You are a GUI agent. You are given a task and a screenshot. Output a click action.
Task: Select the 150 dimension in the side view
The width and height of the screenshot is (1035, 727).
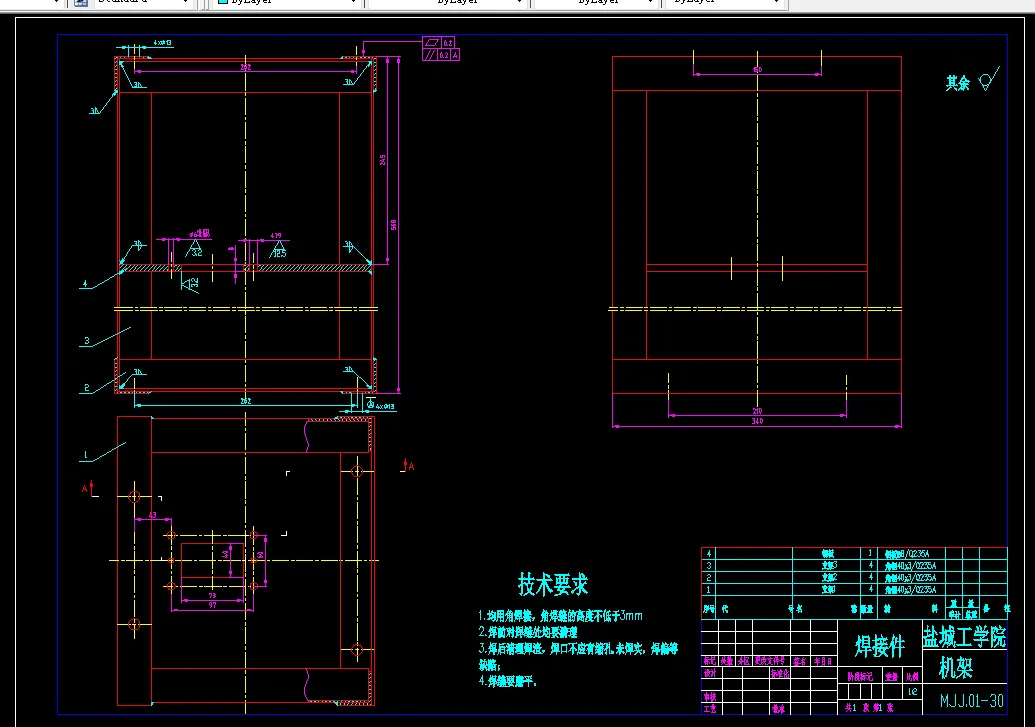pyautogui.click(x=757, y=69)
